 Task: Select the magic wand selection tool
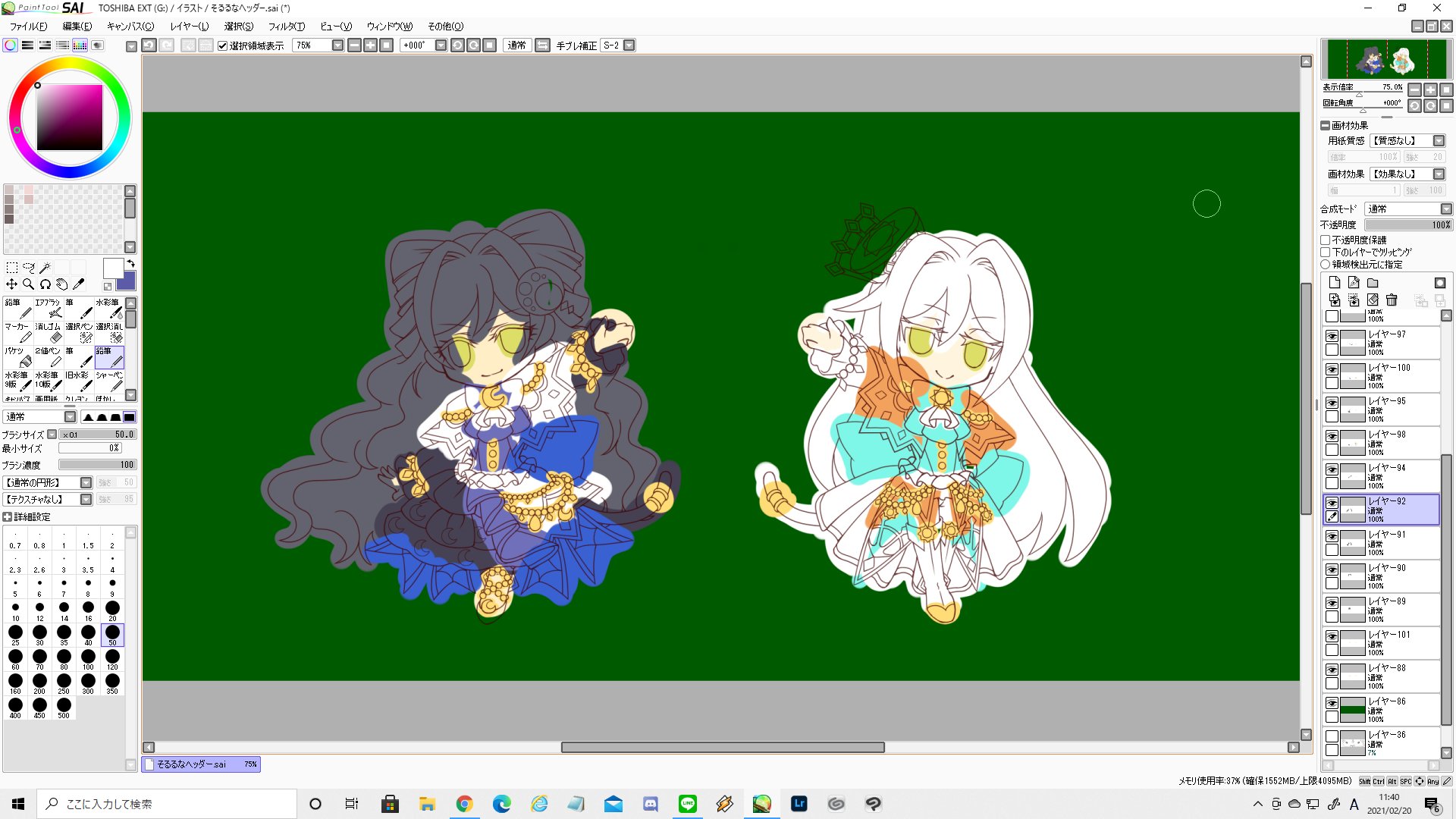coord(45,267)
